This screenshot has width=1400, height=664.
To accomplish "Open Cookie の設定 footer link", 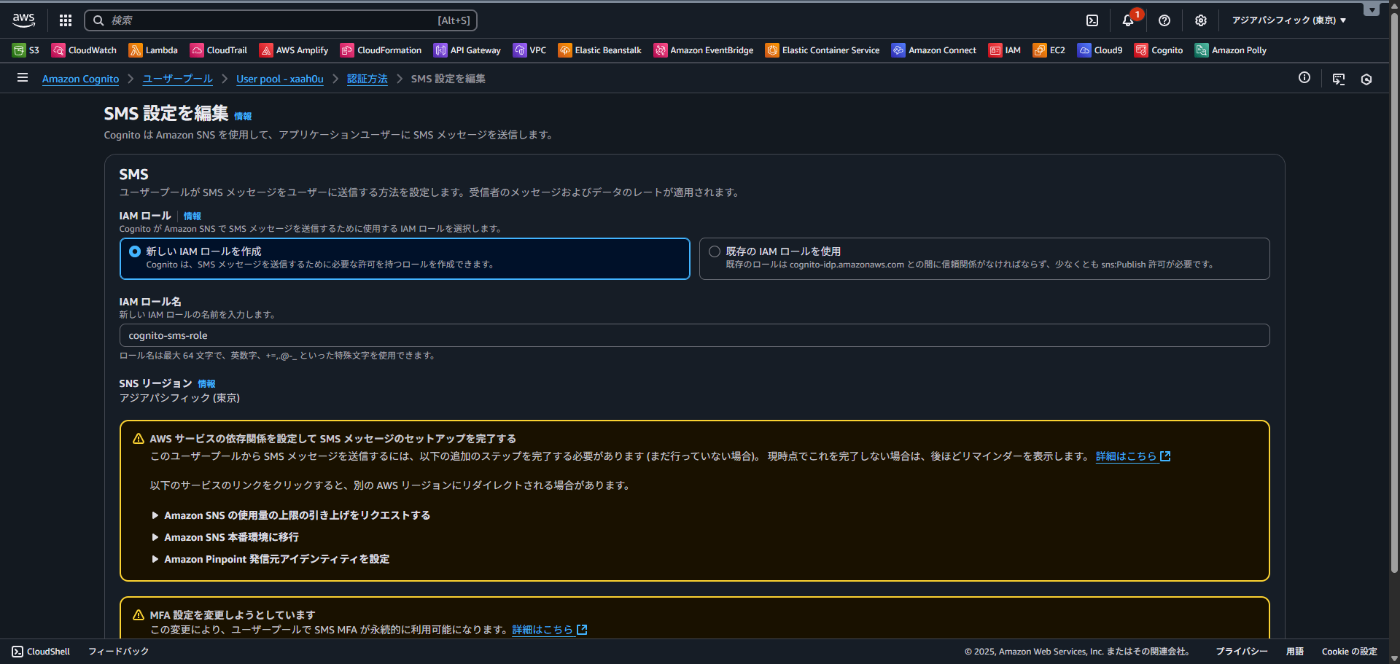I will pos(1349,651).
